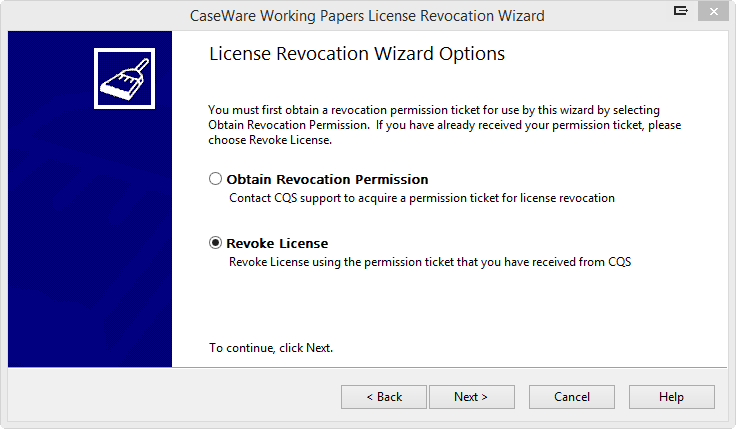Click the minimize icon in the title bar
The width and height of the screenshot is (736, 429).
(681, 12)
